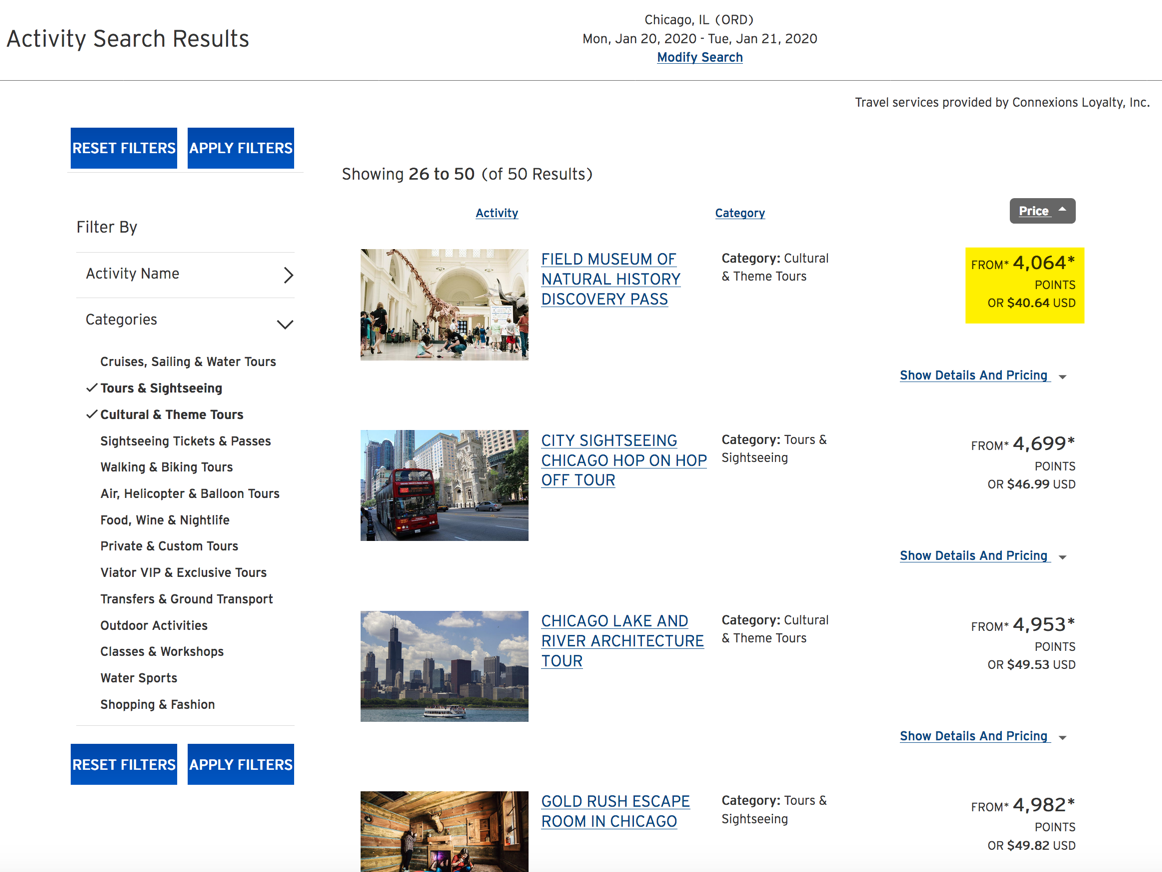The image size is (1162, 872).
Task: Show Details And Pricing for Field Museum
Action: click(974, 375)
